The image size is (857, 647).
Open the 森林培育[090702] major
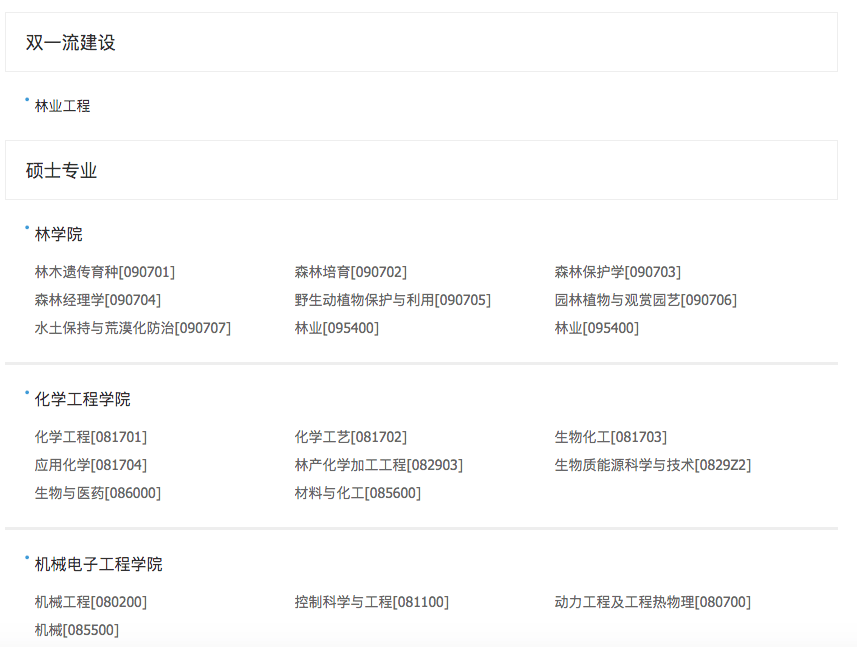[x=351, y=272]
